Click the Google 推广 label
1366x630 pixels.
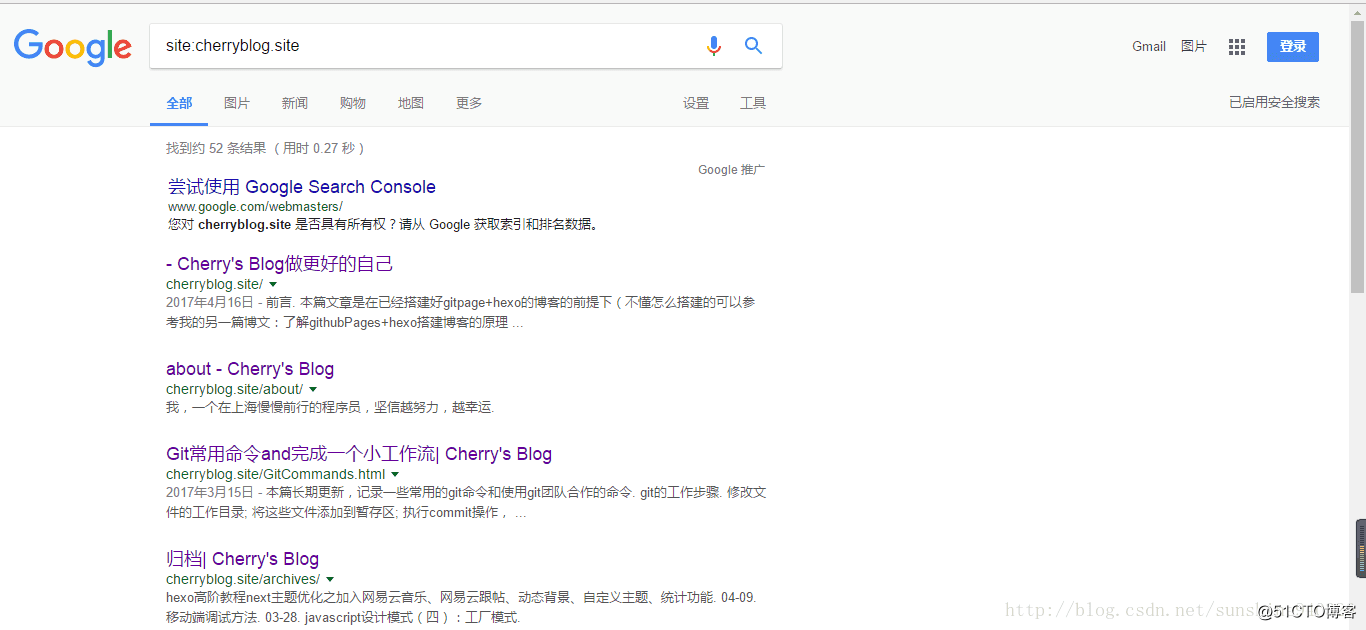(731, 170)
